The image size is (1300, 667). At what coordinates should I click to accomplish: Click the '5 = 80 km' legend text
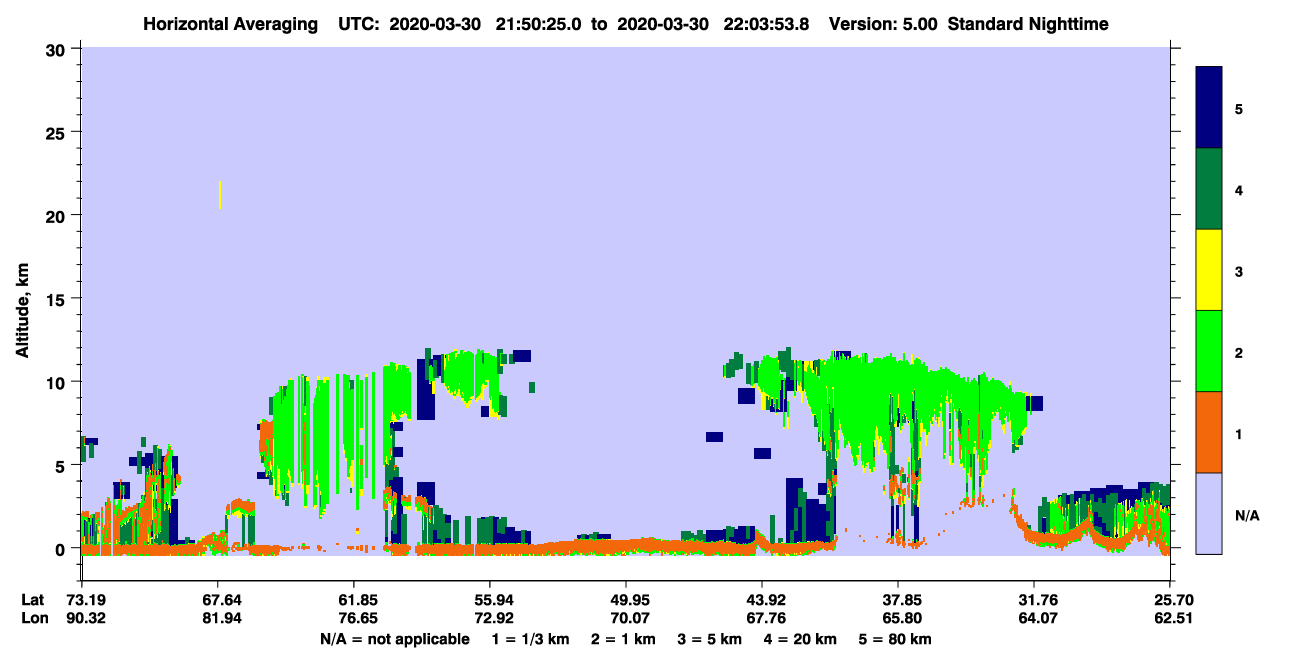click(x=895, y=639)
